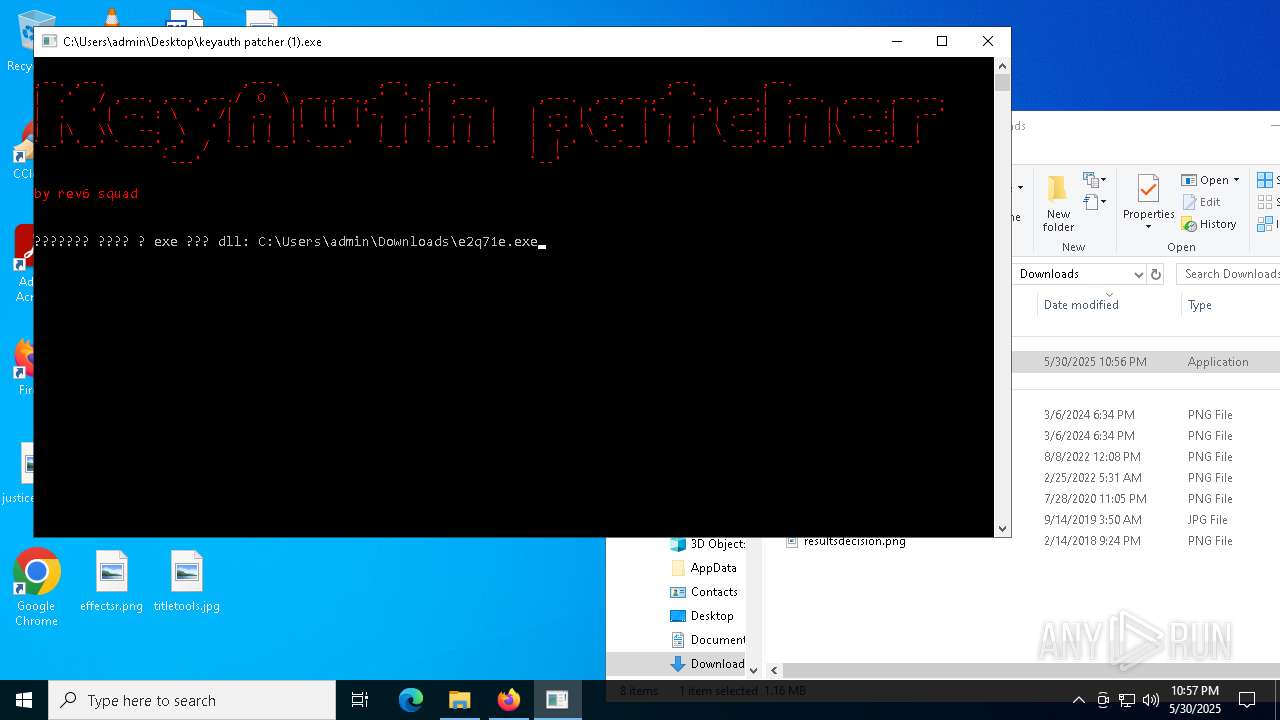
Task: Open the volume control in system tray
Action: (x=1151, y=700)
